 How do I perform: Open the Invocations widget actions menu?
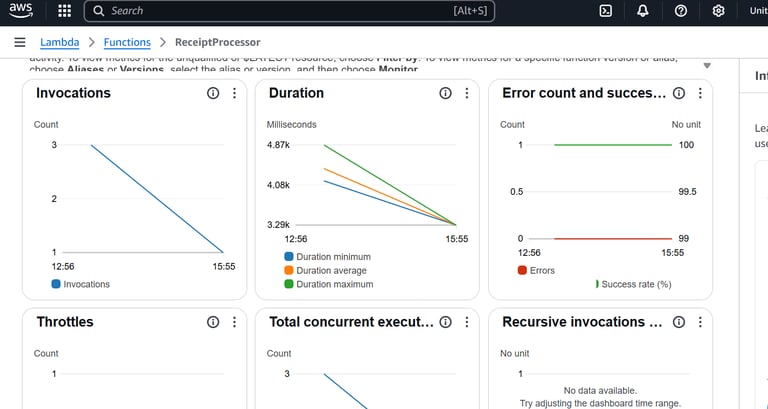tap(234, 93)
